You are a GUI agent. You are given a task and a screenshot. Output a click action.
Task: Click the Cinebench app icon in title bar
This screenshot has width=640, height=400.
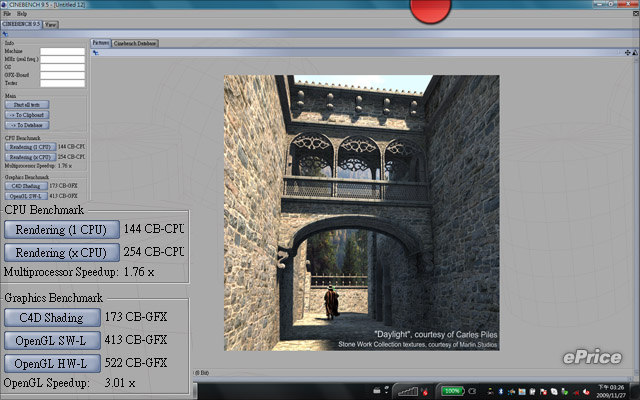click(4, 4)
